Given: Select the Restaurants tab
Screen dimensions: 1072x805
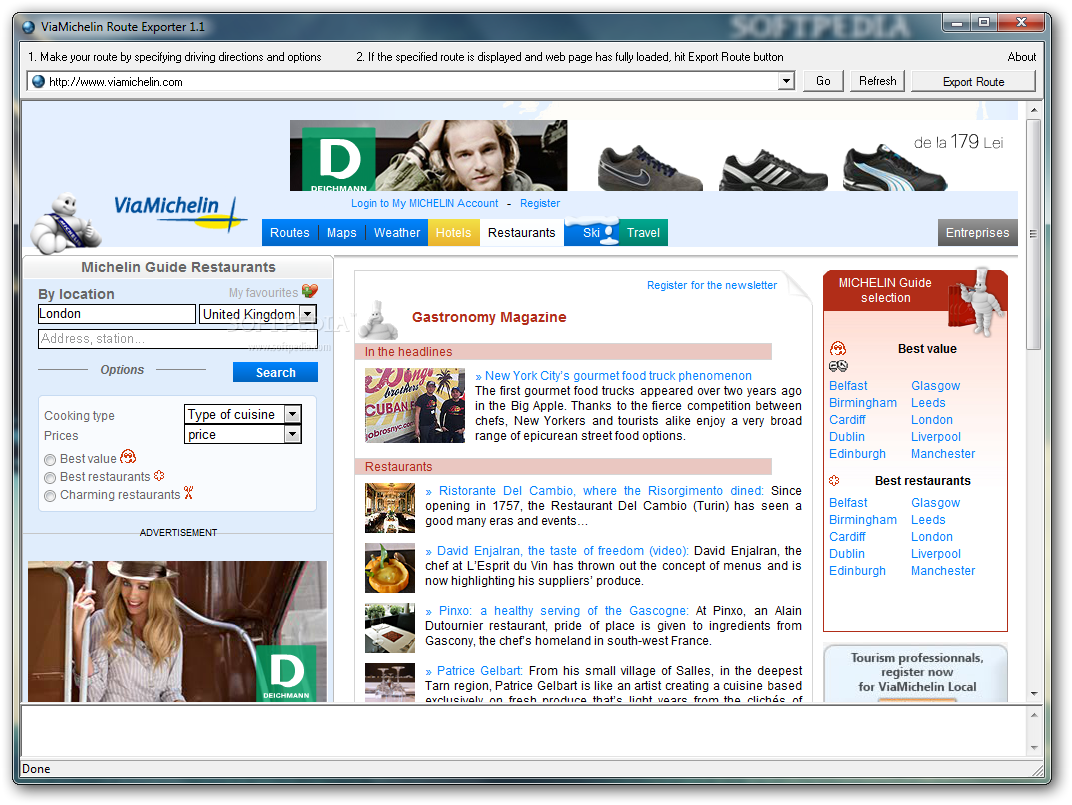Looking at the screenshot, I should pyautogui.click(x=522, y=233).
